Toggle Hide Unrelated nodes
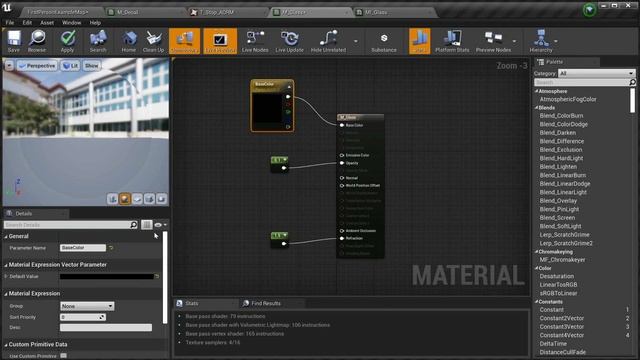The height and width of the screenshot is (360, 640). click(x=328, y=41)
